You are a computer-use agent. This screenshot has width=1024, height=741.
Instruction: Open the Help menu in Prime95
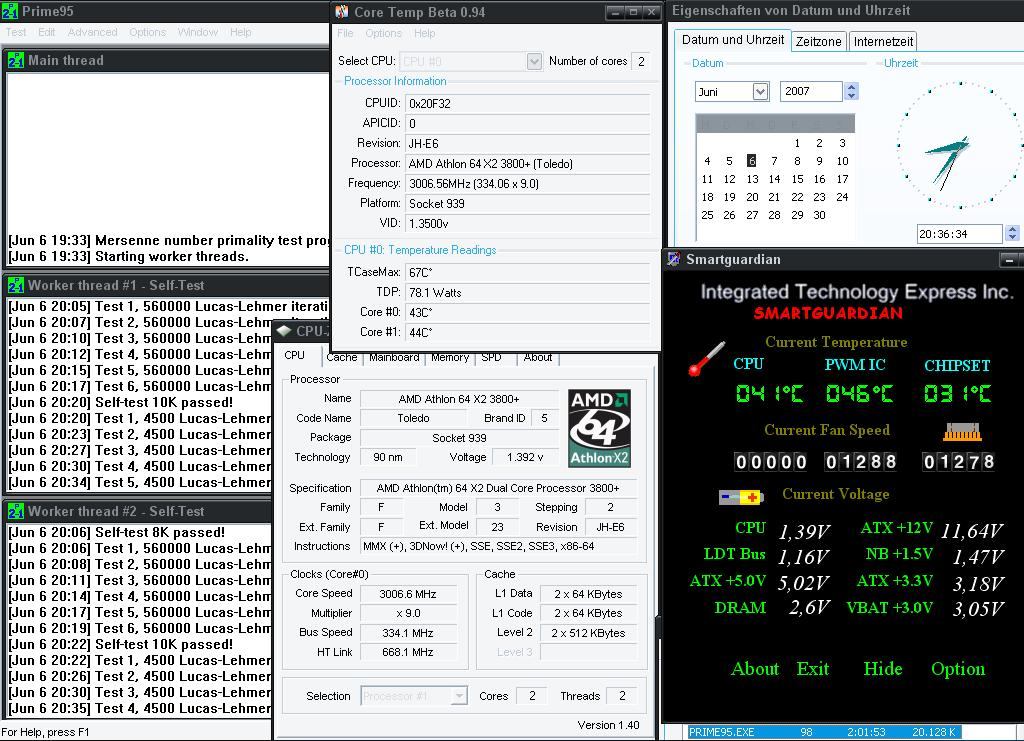click(x=240, y=32)
